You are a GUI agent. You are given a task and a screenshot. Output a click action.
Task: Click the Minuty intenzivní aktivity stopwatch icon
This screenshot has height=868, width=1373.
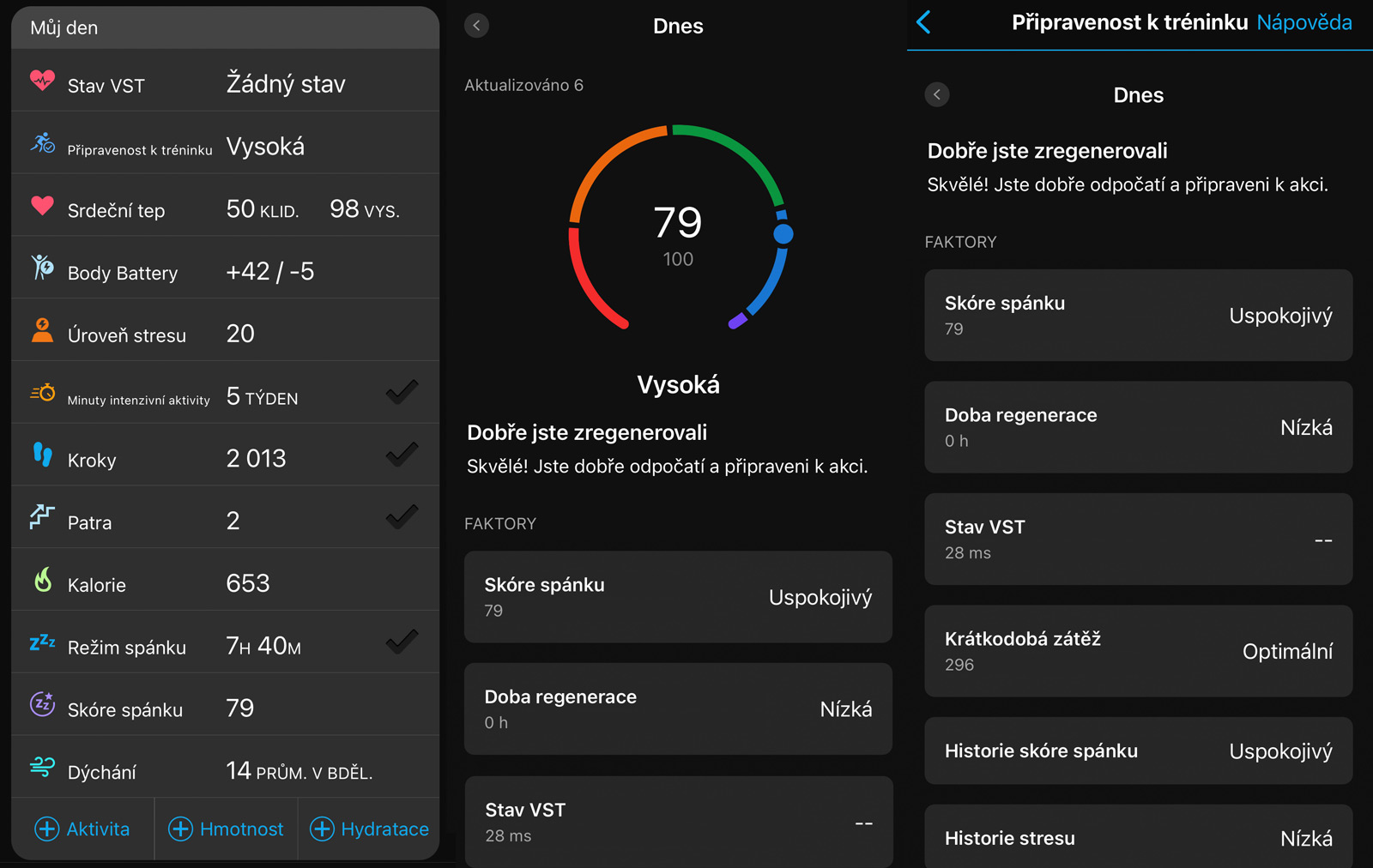pos(42,393)
